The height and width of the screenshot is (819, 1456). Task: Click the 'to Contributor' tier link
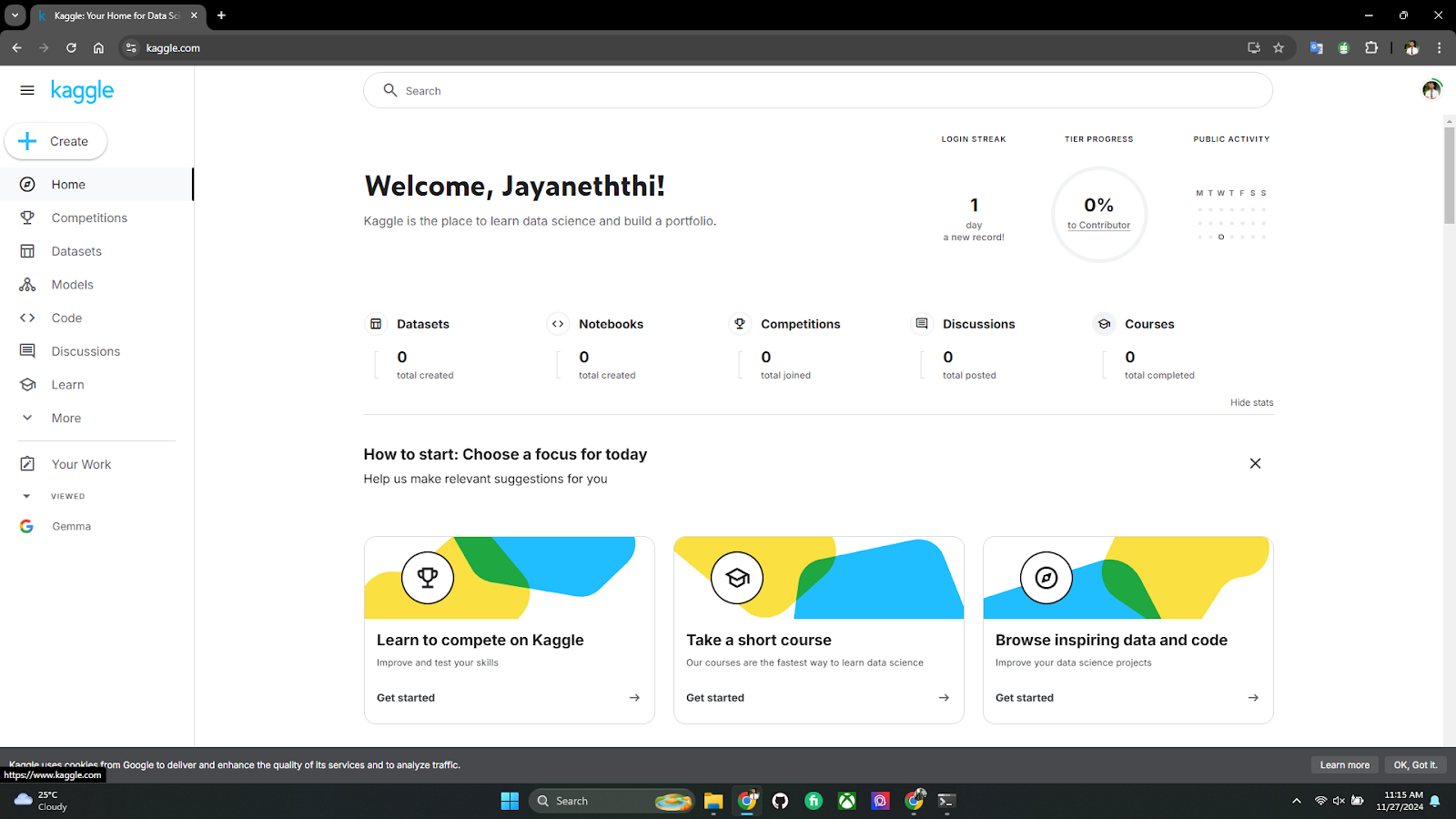(x=1098, y=225)
